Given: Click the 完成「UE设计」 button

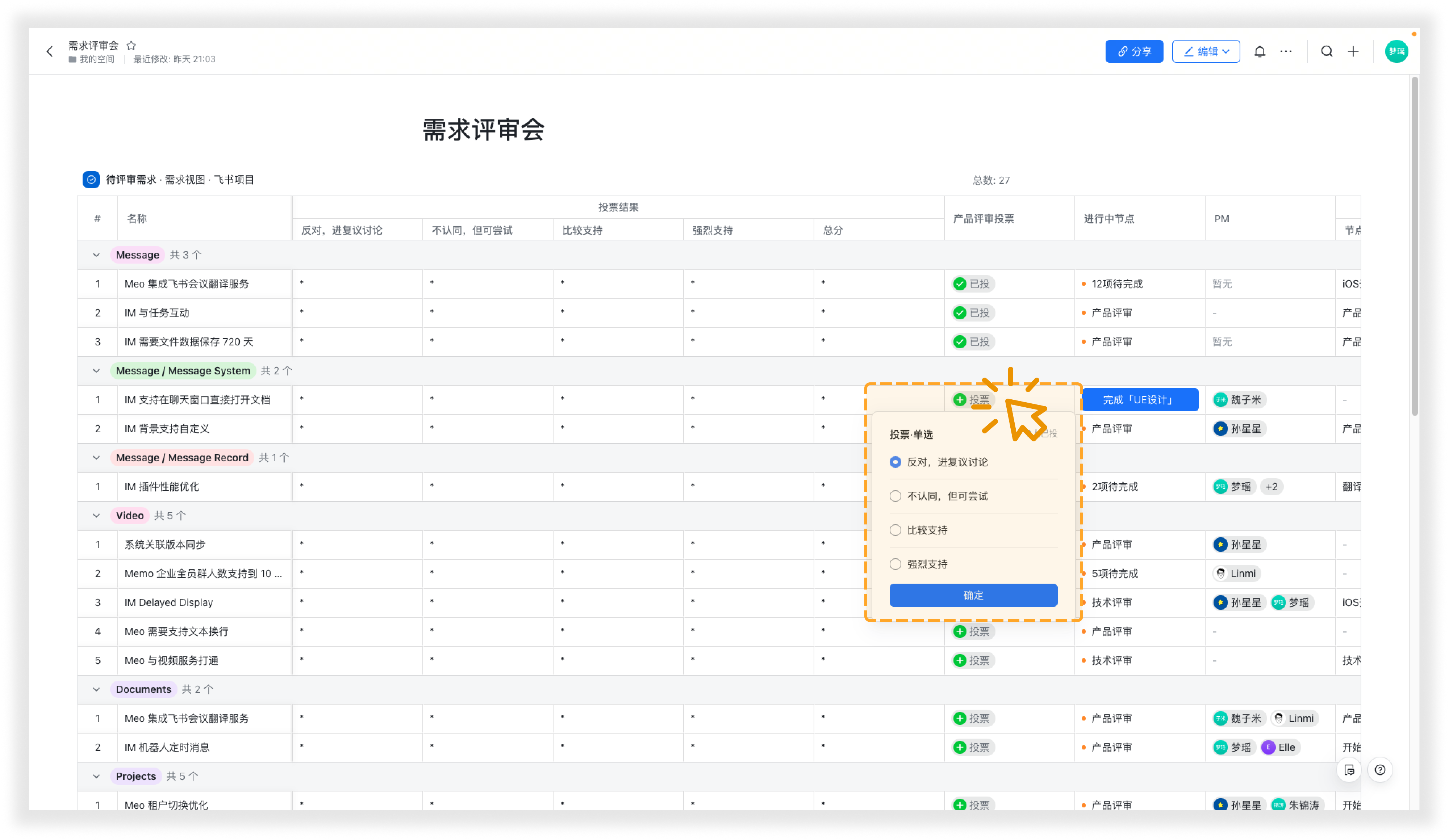Looking at the screenshot, I should tap(1140, 400).
